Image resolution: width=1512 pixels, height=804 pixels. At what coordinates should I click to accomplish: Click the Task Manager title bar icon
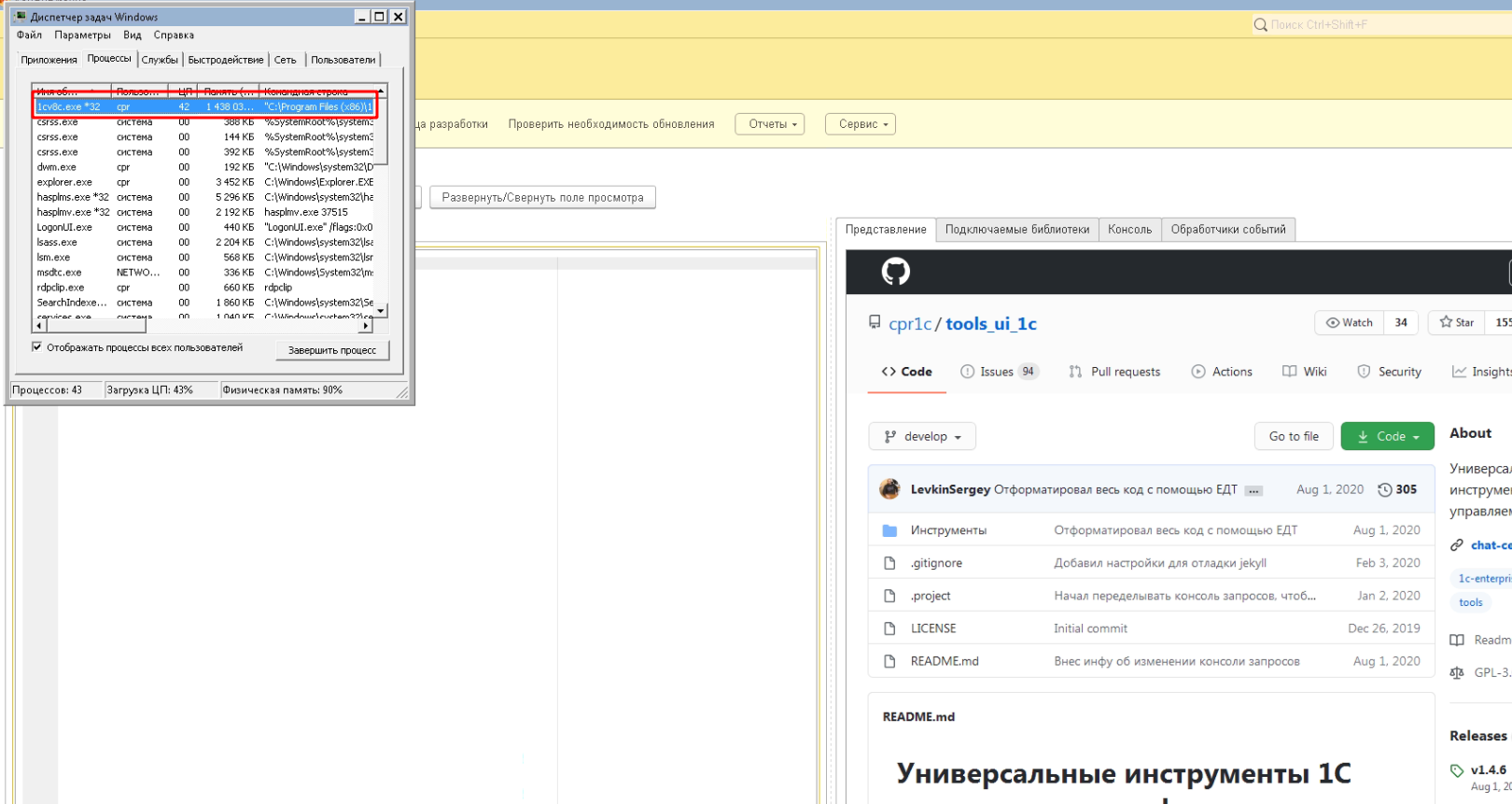21,17
